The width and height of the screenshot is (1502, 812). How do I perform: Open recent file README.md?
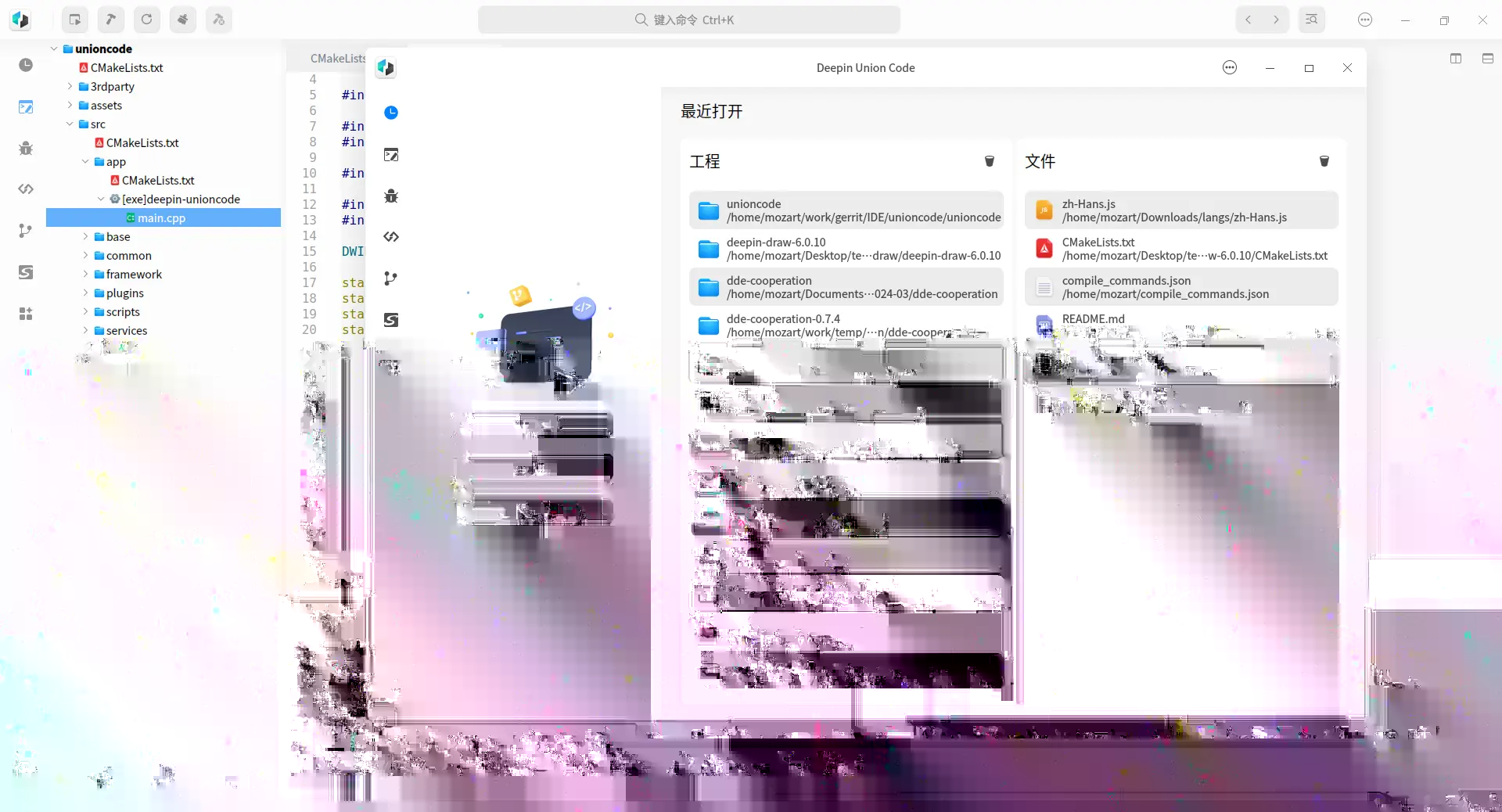tap(1181, 325)
